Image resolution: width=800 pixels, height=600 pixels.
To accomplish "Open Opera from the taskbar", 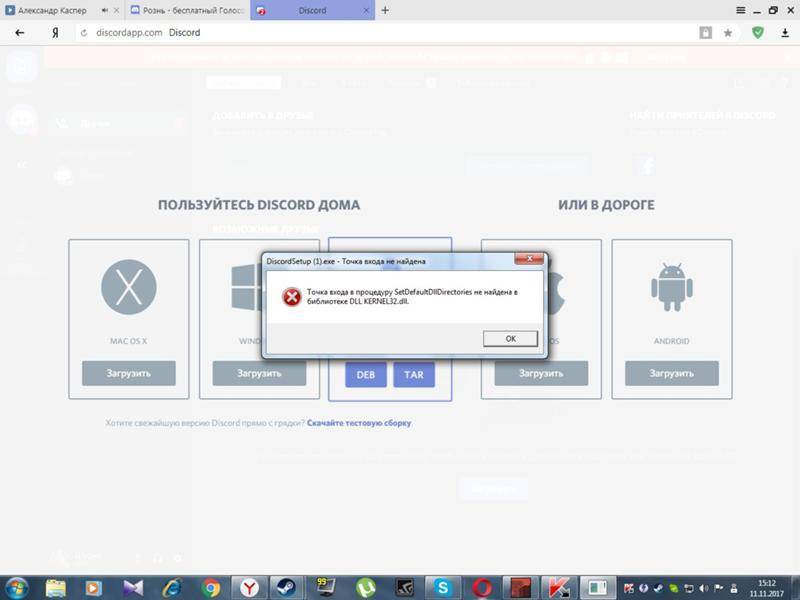I will point(482,588).
